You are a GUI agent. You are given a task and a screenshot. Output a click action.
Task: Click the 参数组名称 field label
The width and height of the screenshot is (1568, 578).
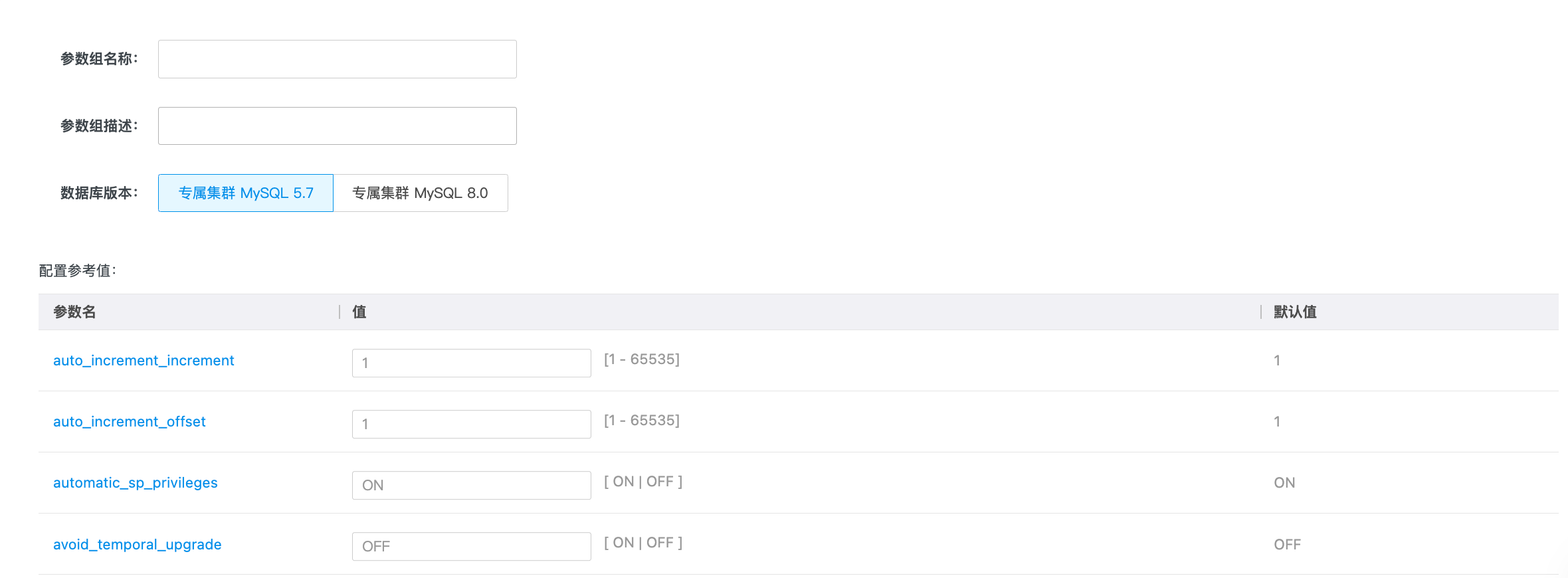tap(99, 59)
